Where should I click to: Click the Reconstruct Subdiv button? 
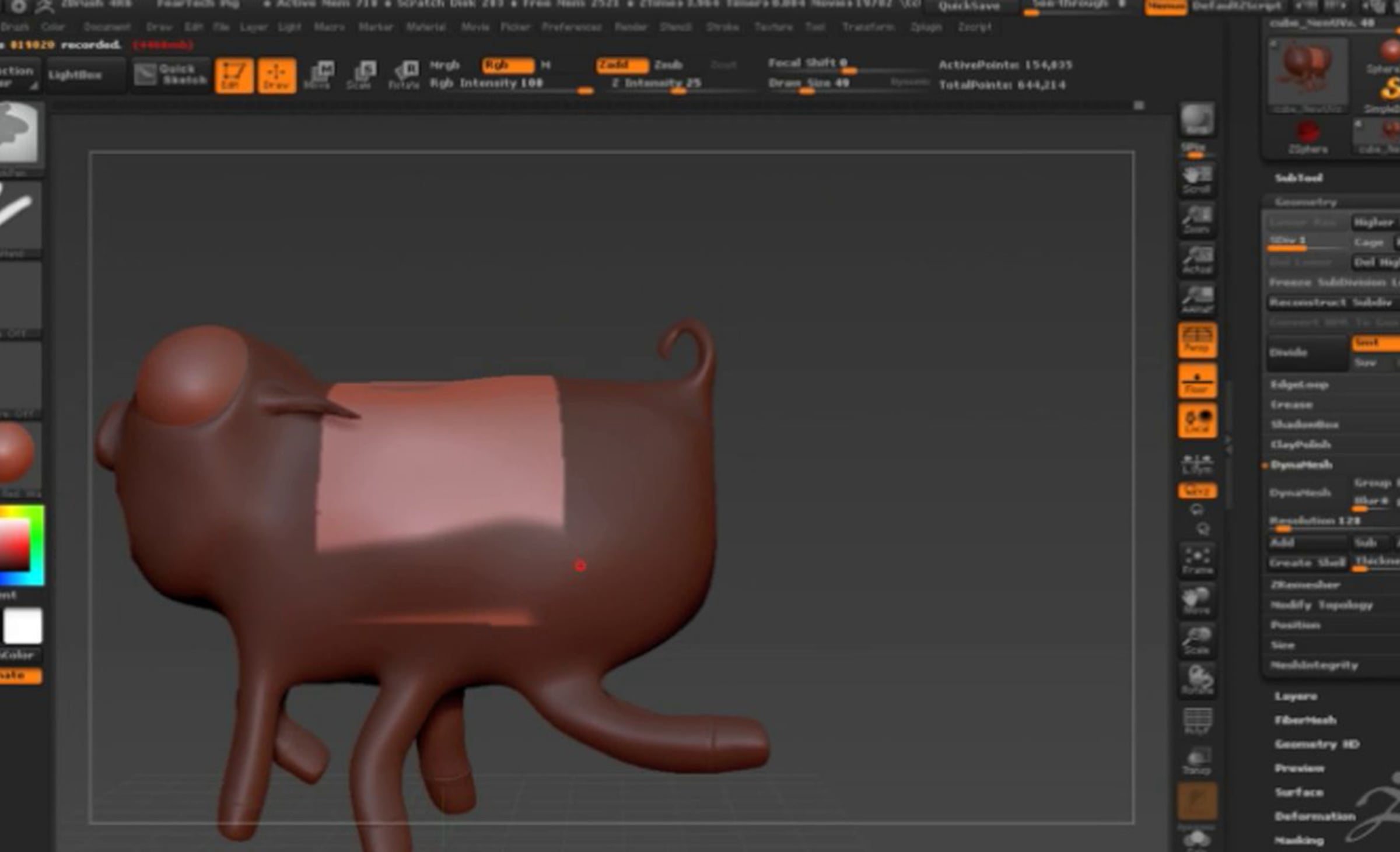pyautogui.click(x=1331, y=302)
